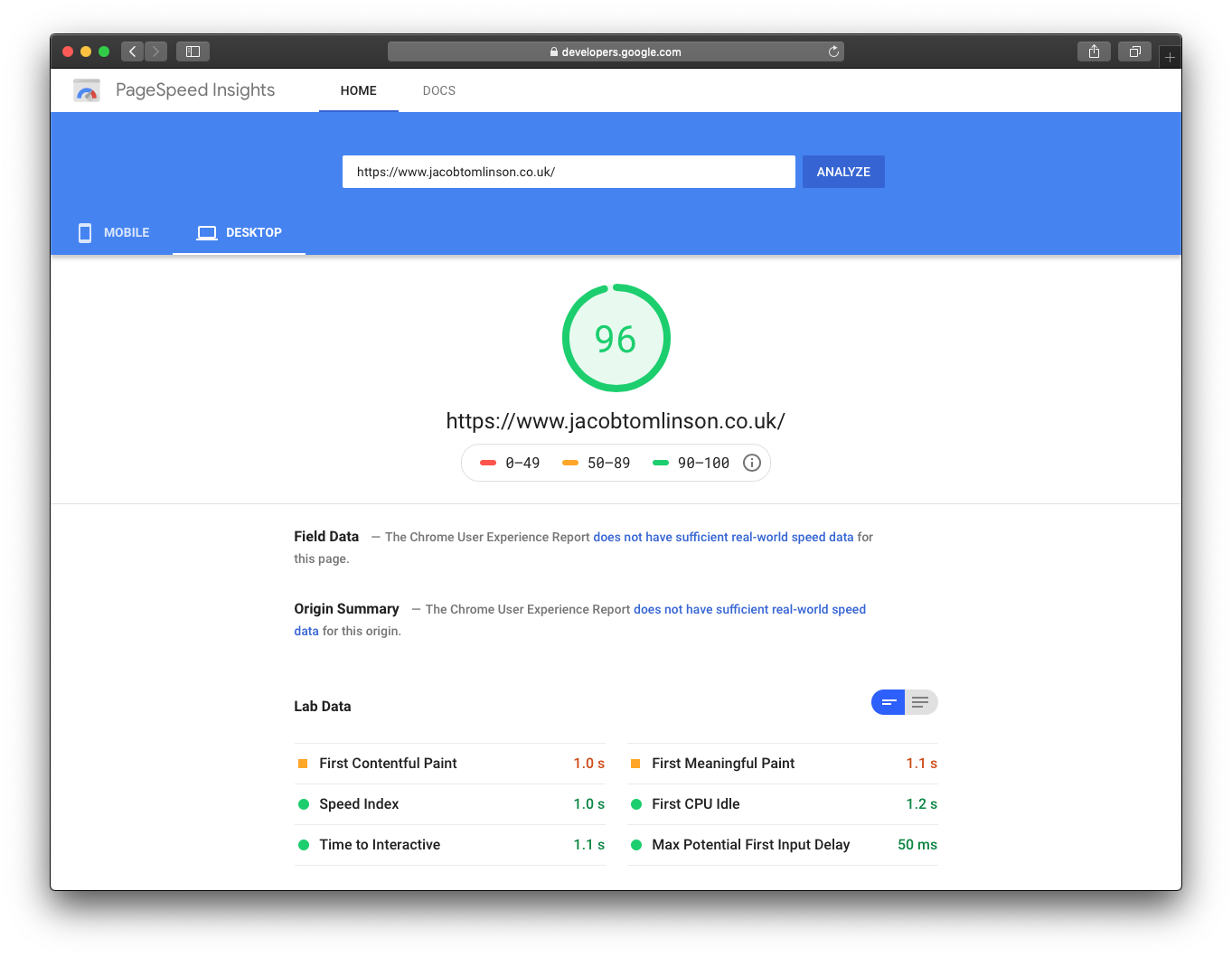
Task: Click the URL input field showing jacobtomlinson.co.uk
Action: 569,172
